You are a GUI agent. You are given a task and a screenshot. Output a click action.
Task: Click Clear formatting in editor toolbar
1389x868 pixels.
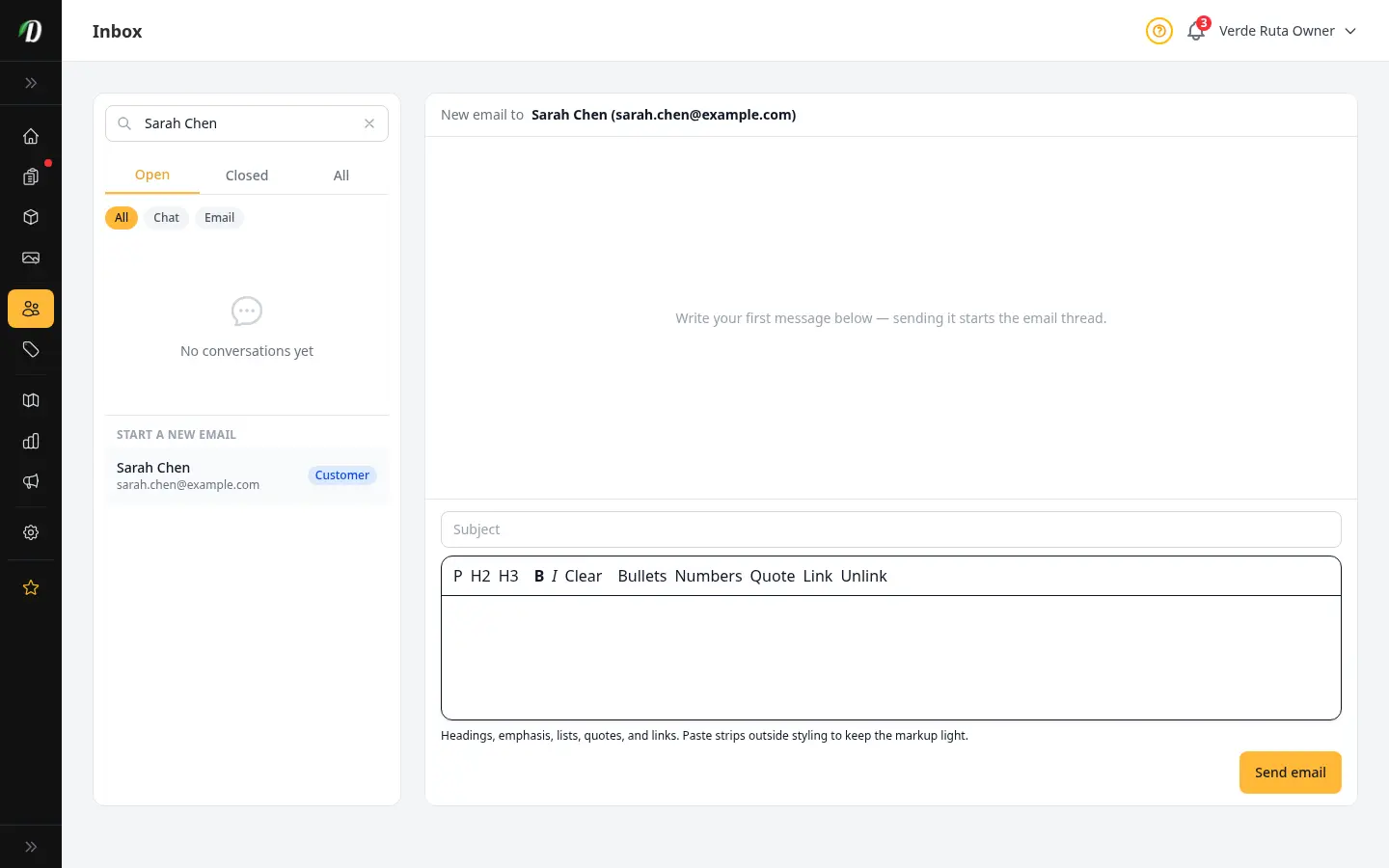(x=584, y=576)
